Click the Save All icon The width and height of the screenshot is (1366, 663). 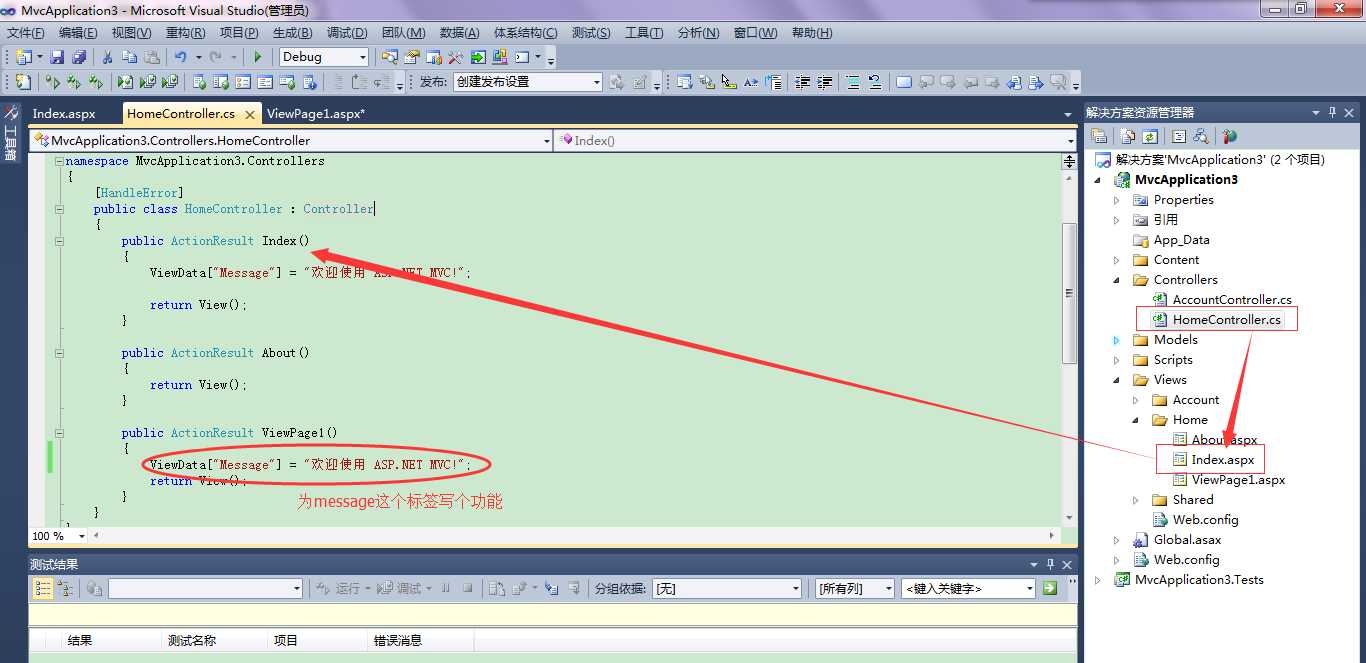tap(78, 57)
